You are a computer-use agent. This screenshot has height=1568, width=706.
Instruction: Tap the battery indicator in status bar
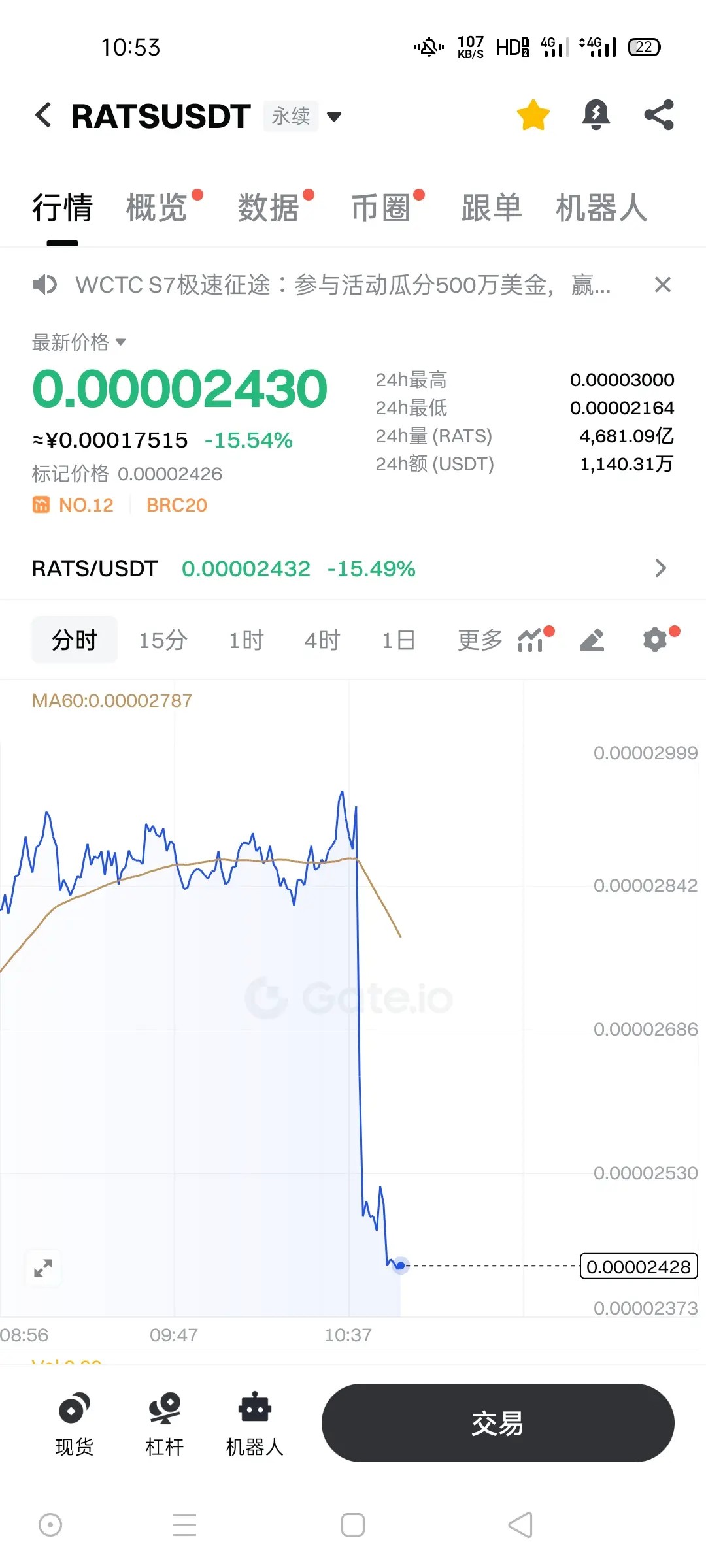coord(645,47)
